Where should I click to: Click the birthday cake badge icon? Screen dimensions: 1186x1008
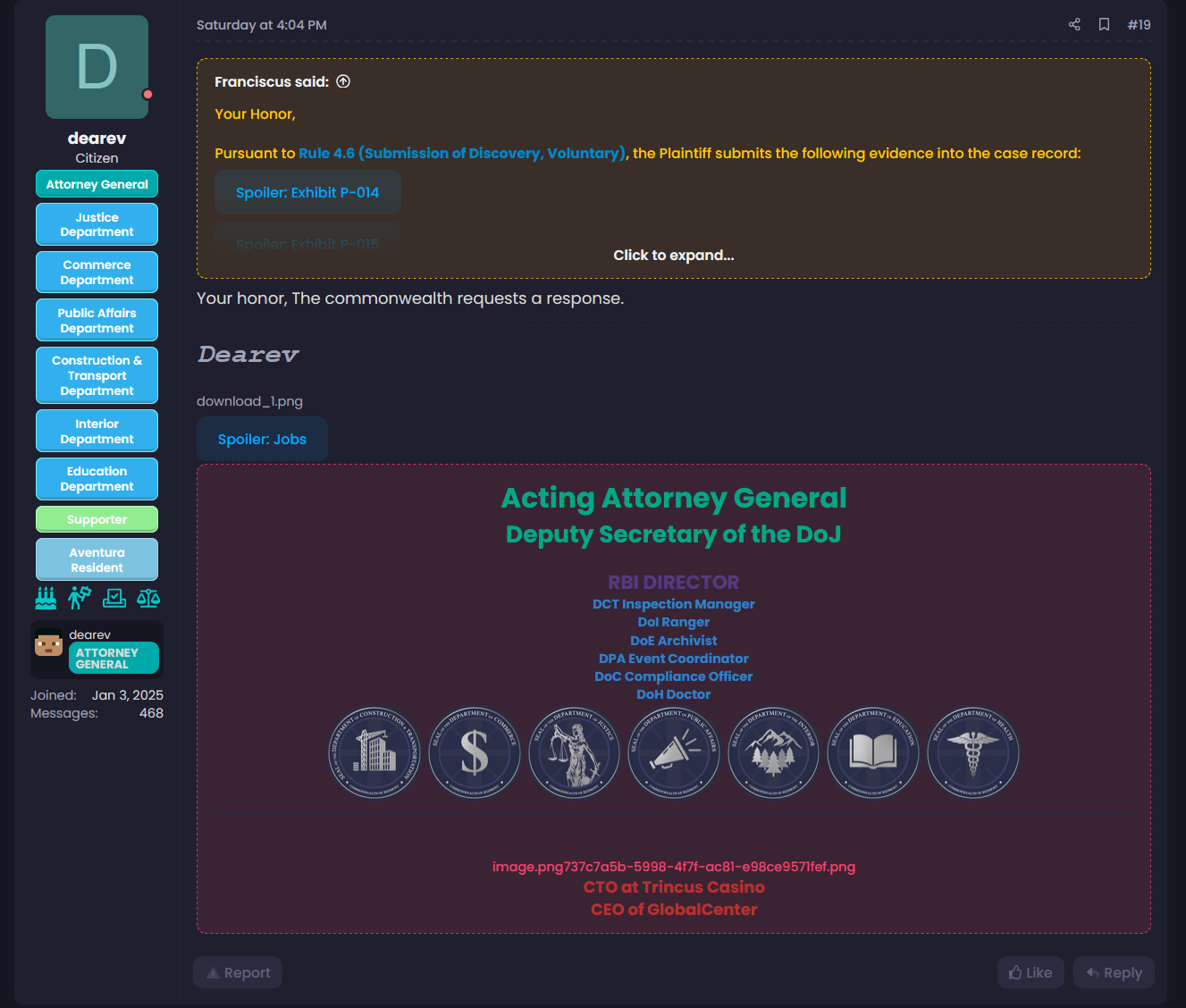coord(46,598)
